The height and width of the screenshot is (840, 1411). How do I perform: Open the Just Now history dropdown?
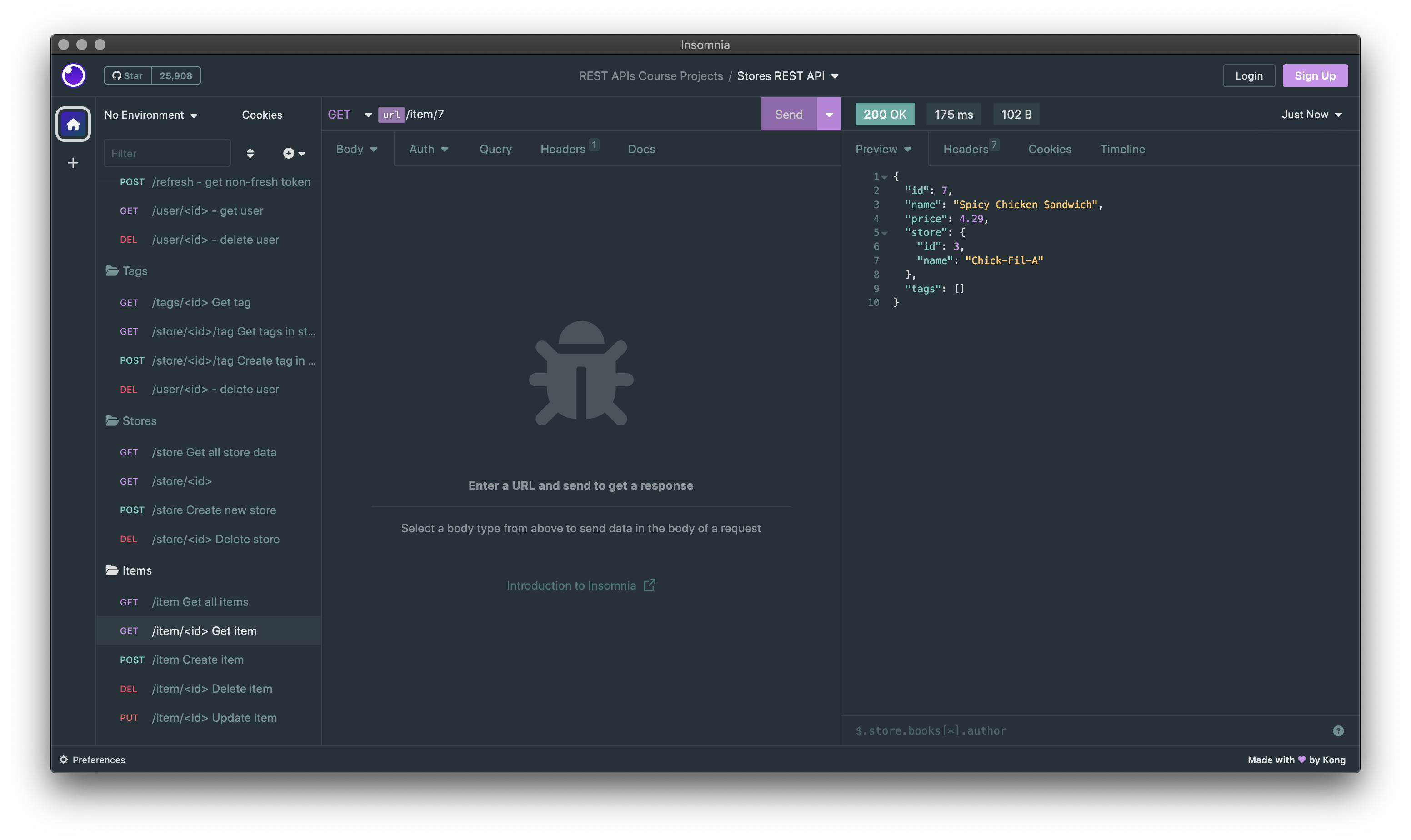coord(1311,115)
